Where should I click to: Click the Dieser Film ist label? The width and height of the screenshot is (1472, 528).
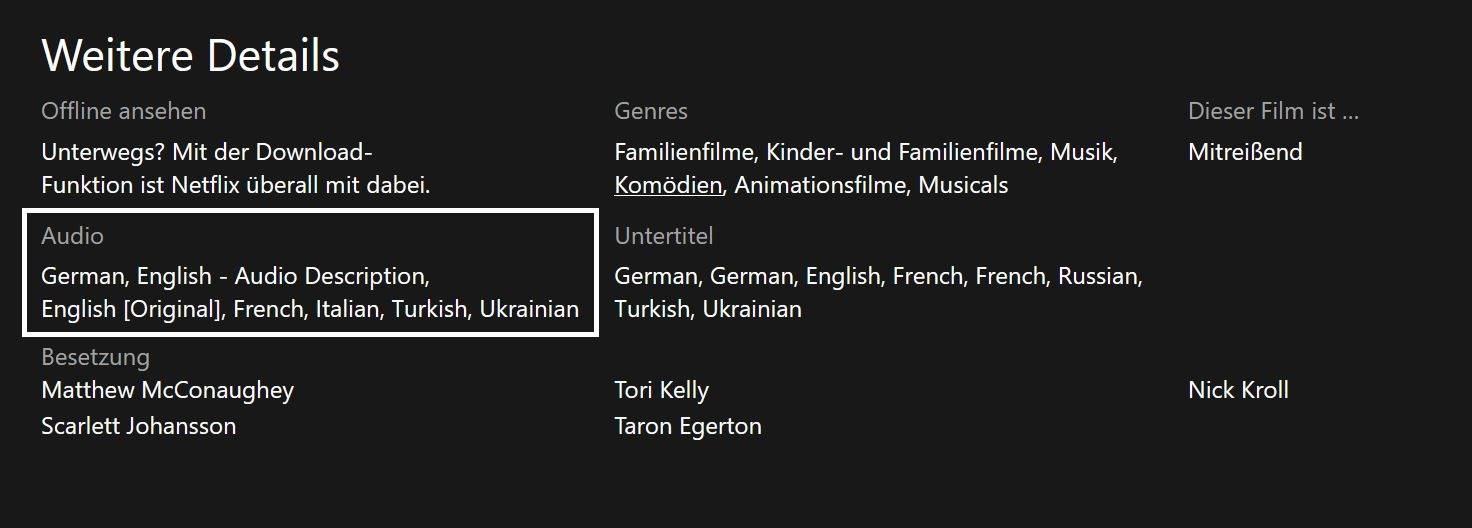coord(1273,111)
